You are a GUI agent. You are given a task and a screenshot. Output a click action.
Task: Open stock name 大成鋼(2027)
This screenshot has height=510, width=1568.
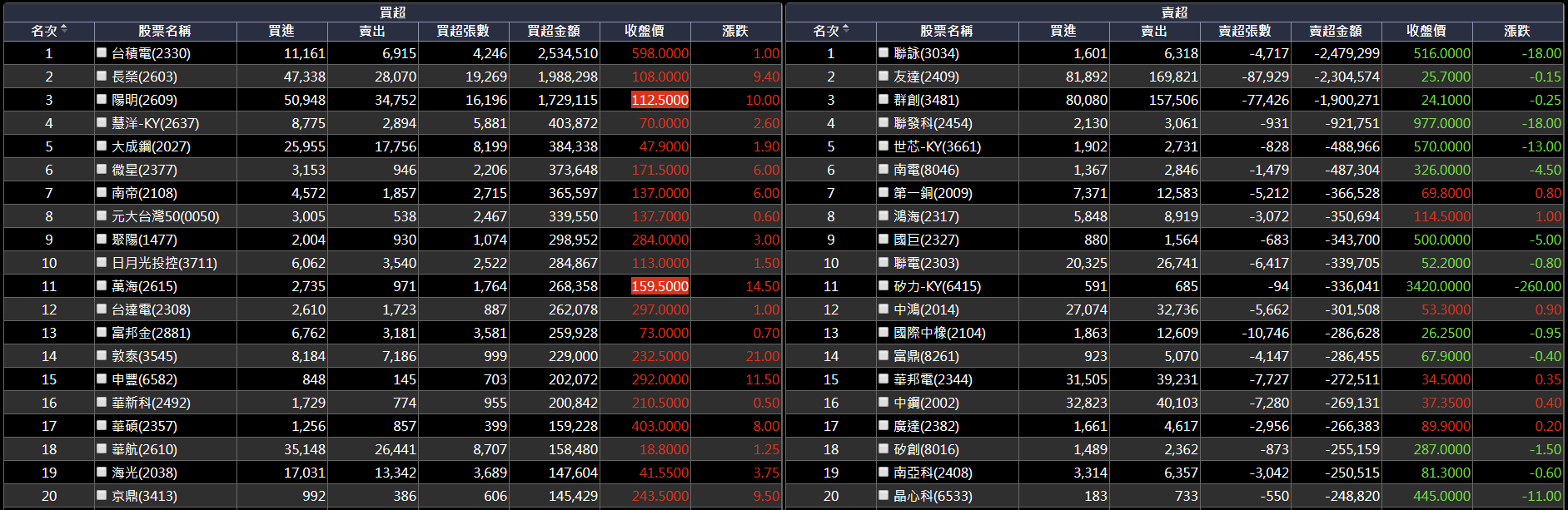pyautogui.click(x=151, y=146)
